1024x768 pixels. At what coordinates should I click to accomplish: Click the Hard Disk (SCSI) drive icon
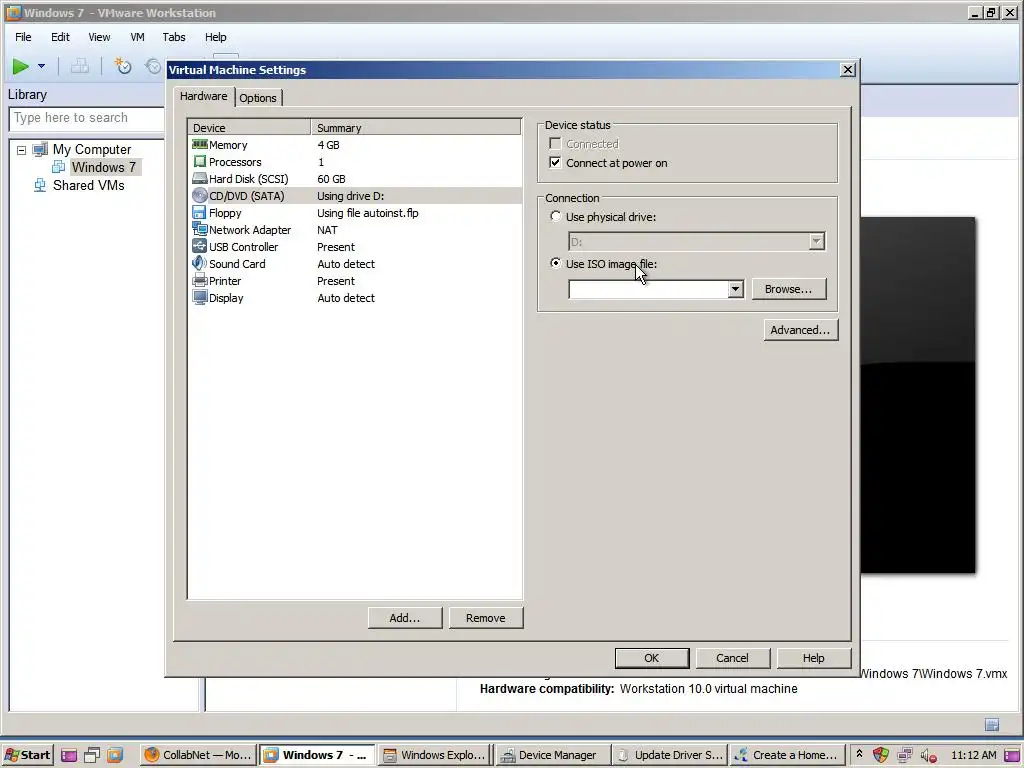point(200,178)
